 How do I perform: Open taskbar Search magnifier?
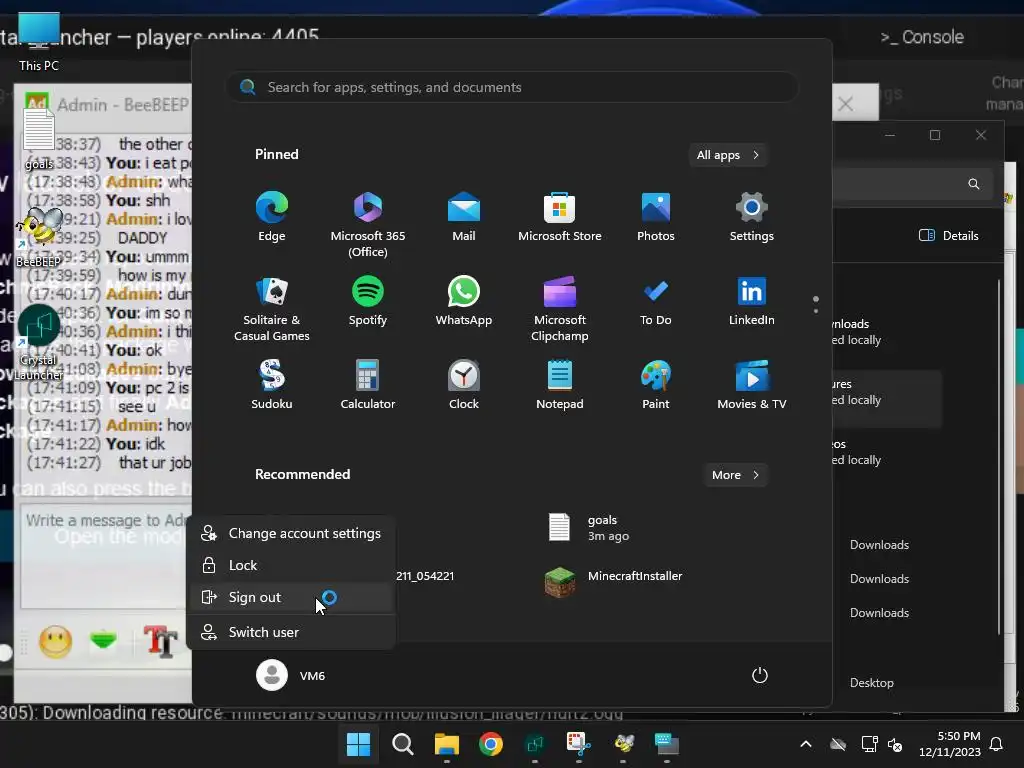tap(402, 744)
